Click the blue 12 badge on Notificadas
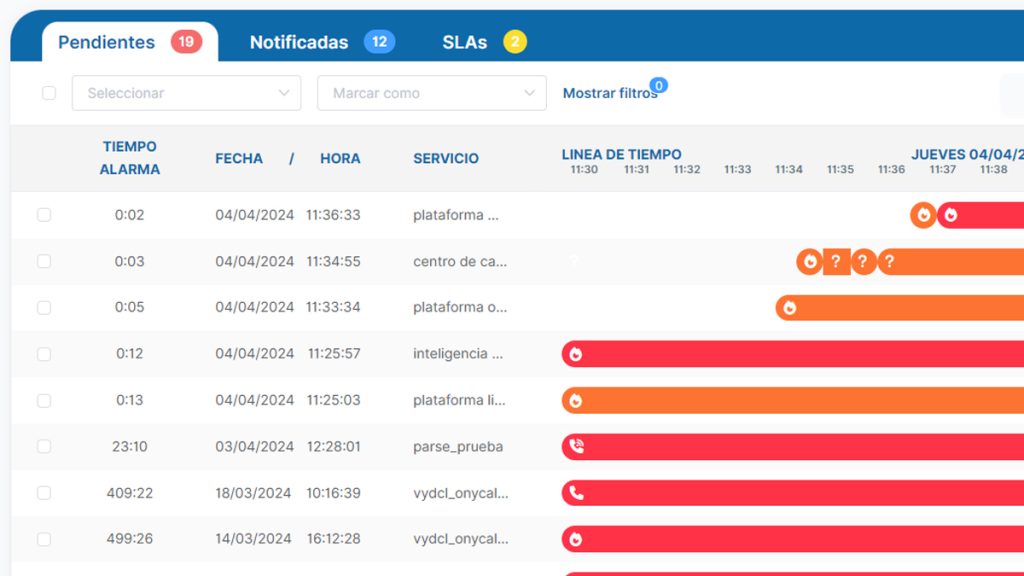Screen dimensions: 1024x576 [379, 42]
